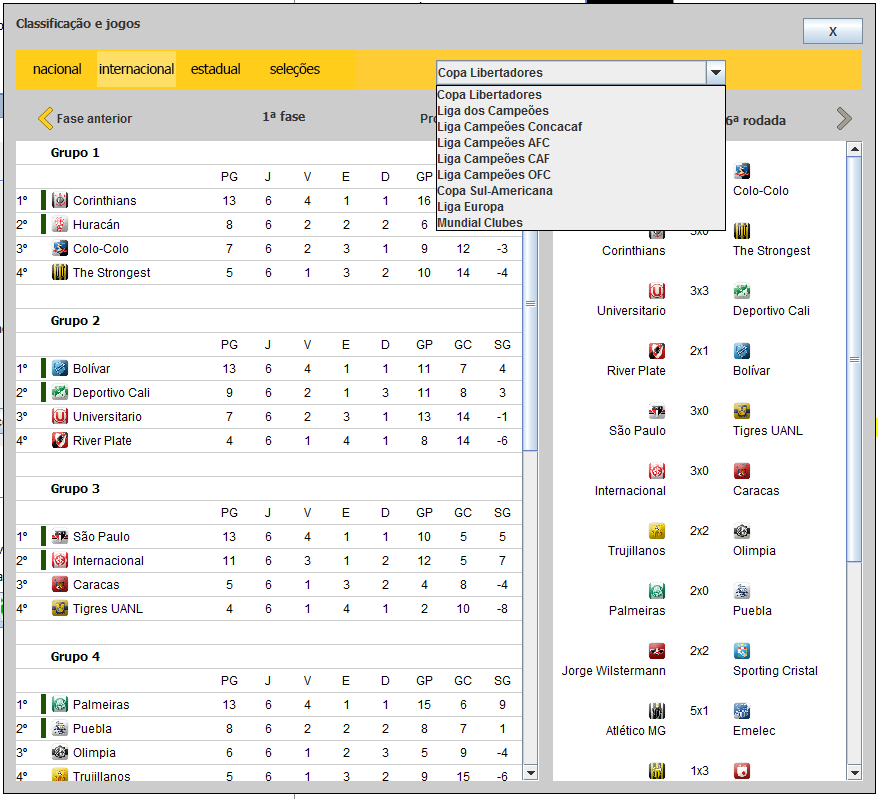The height and width of the screenshot is (799, 878).
Task: Click the 5x1 score for Atlético MG match
Action: pos(699,711)
